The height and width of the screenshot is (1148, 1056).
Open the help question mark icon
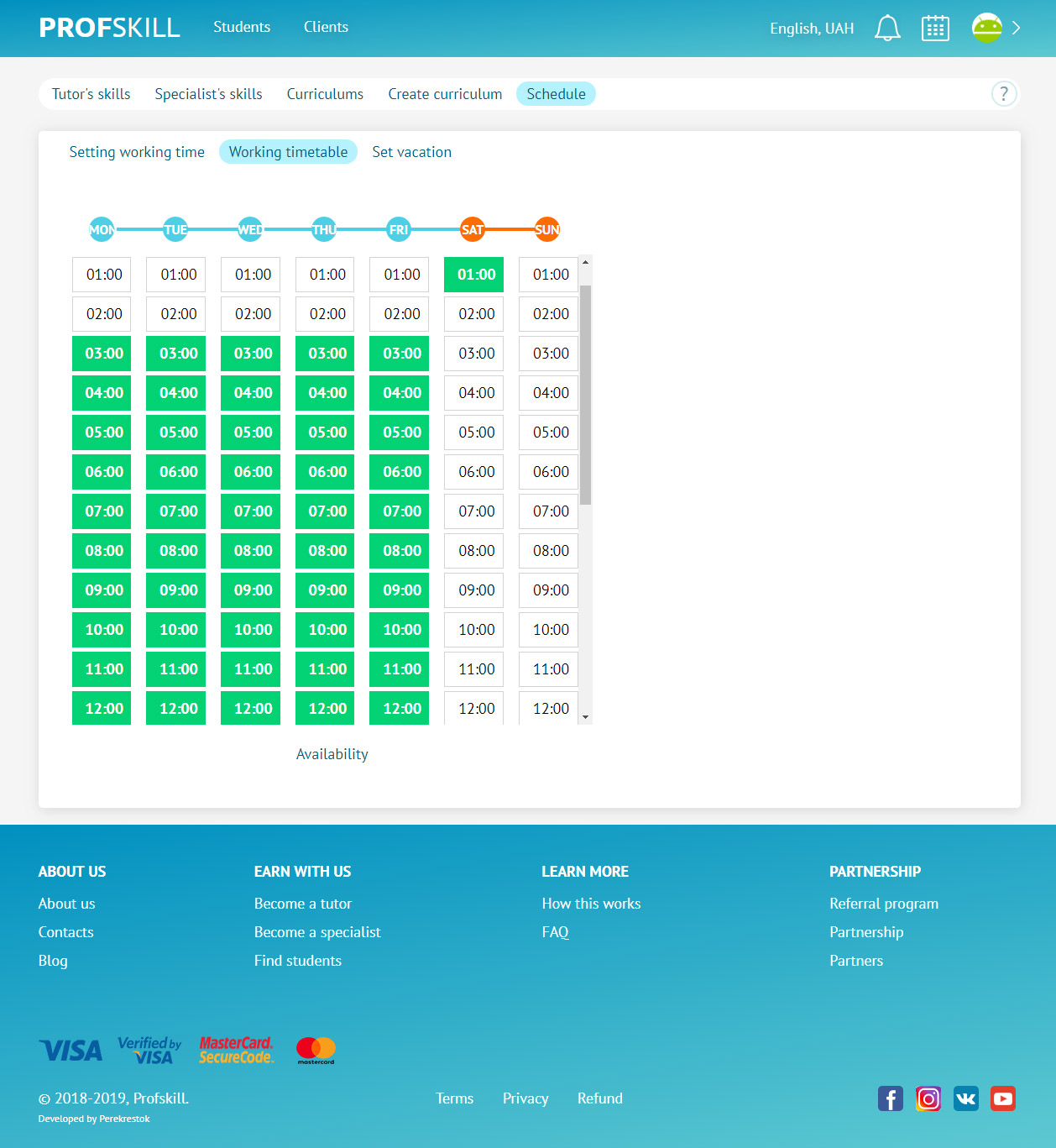click(1004, 93)
